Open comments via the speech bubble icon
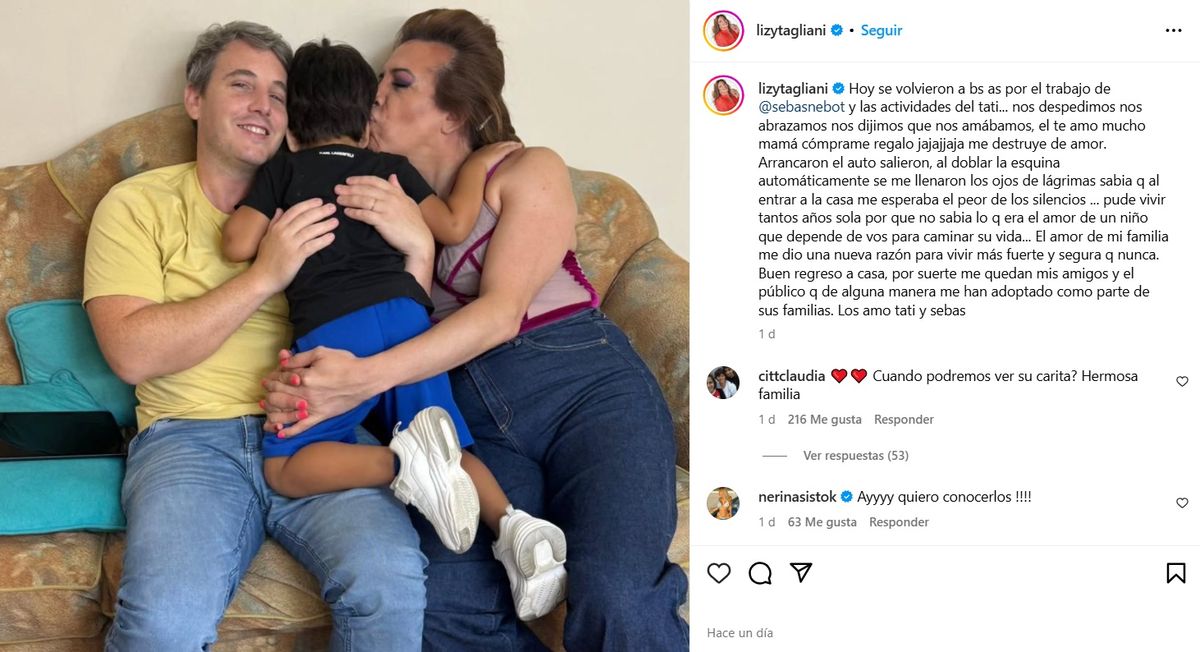 (x=760, y=573)
